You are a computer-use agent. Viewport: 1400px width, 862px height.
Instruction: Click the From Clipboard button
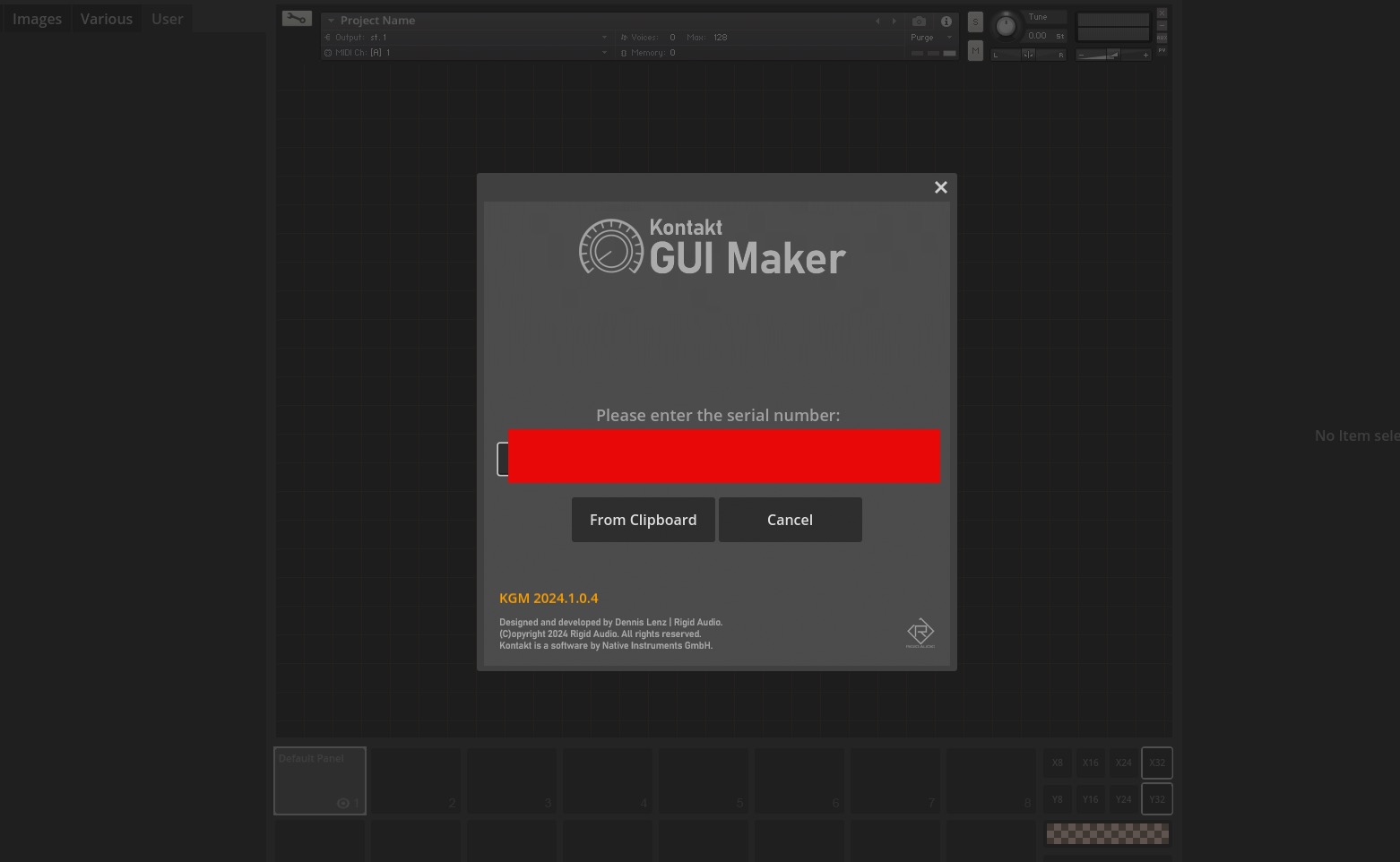[643, 520]
